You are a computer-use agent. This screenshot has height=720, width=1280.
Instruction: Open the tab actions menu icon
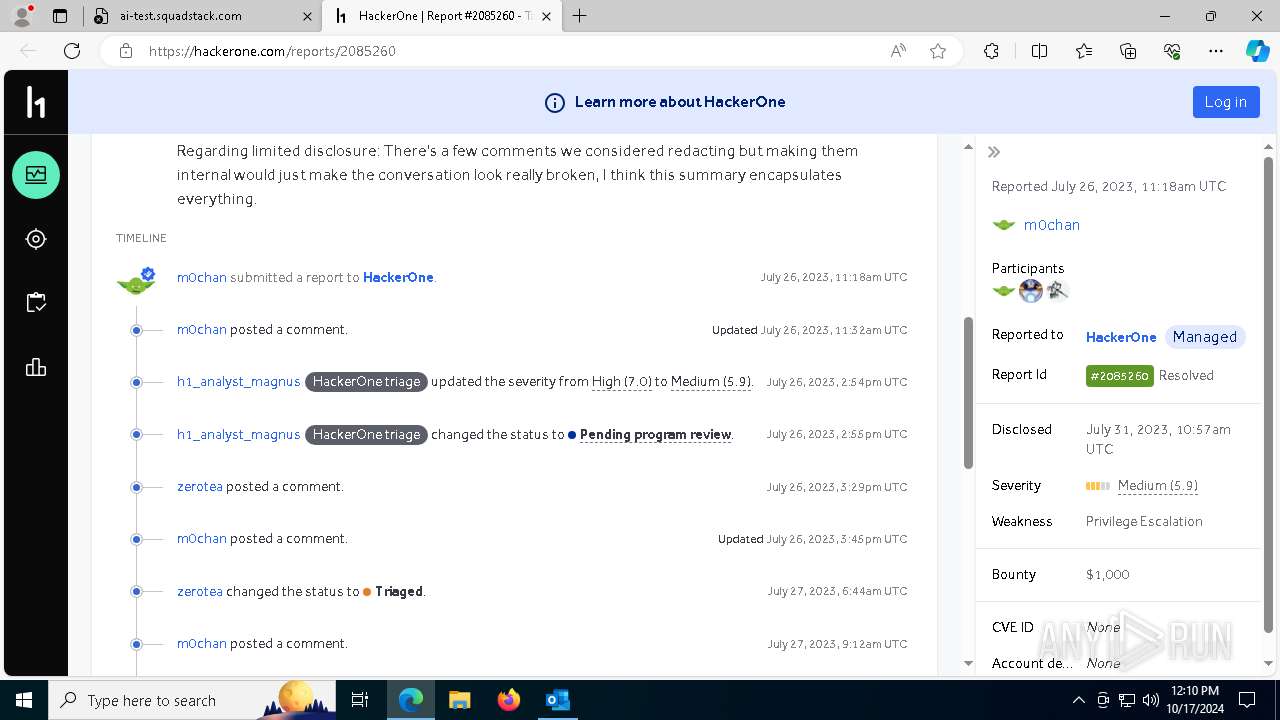click(x=60, y=16)
